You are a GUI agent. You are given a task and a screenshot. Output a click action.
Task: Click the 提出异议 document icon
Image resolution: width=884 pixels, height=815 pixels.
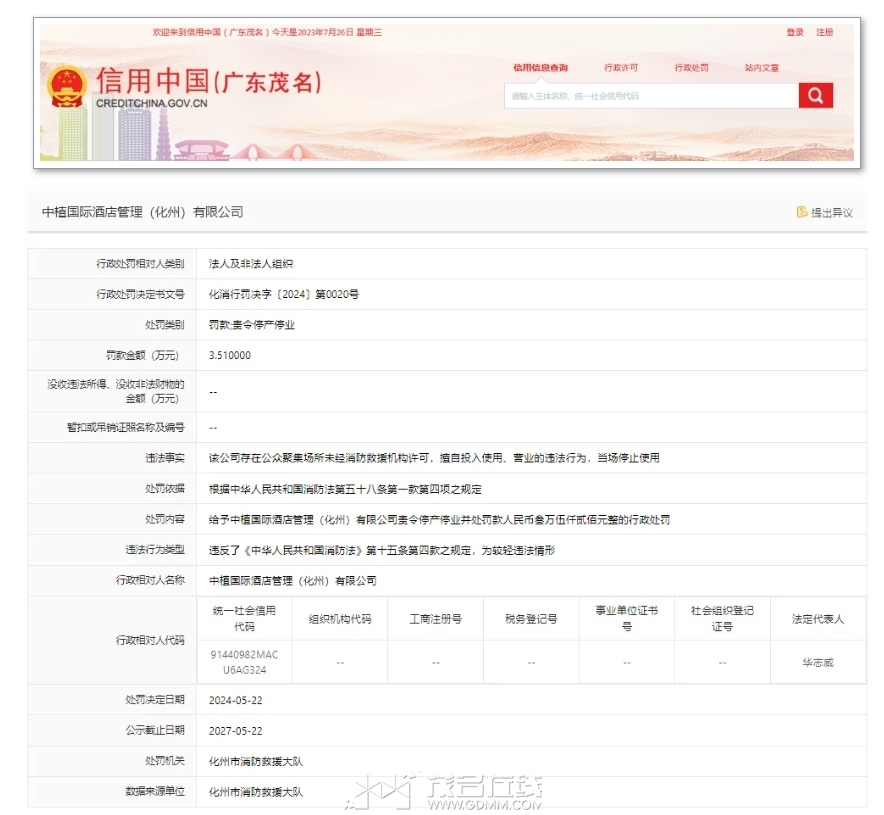(x=802, y=212)
